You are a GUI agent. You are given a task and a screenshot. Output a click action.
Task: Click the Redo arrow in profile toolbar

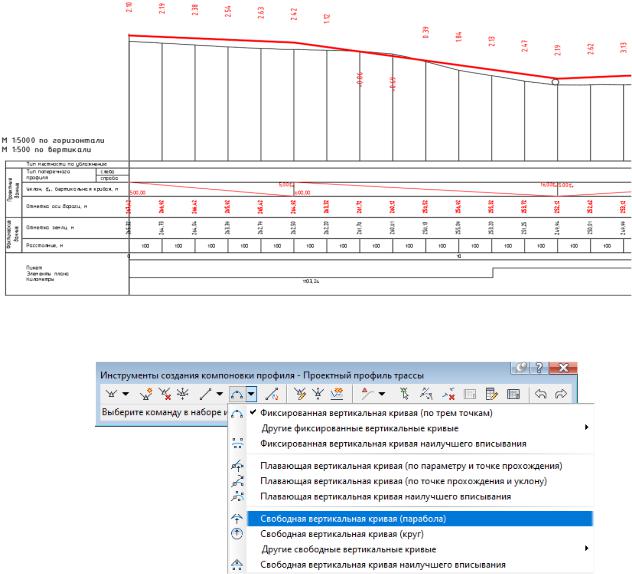[x=561, y=394]
